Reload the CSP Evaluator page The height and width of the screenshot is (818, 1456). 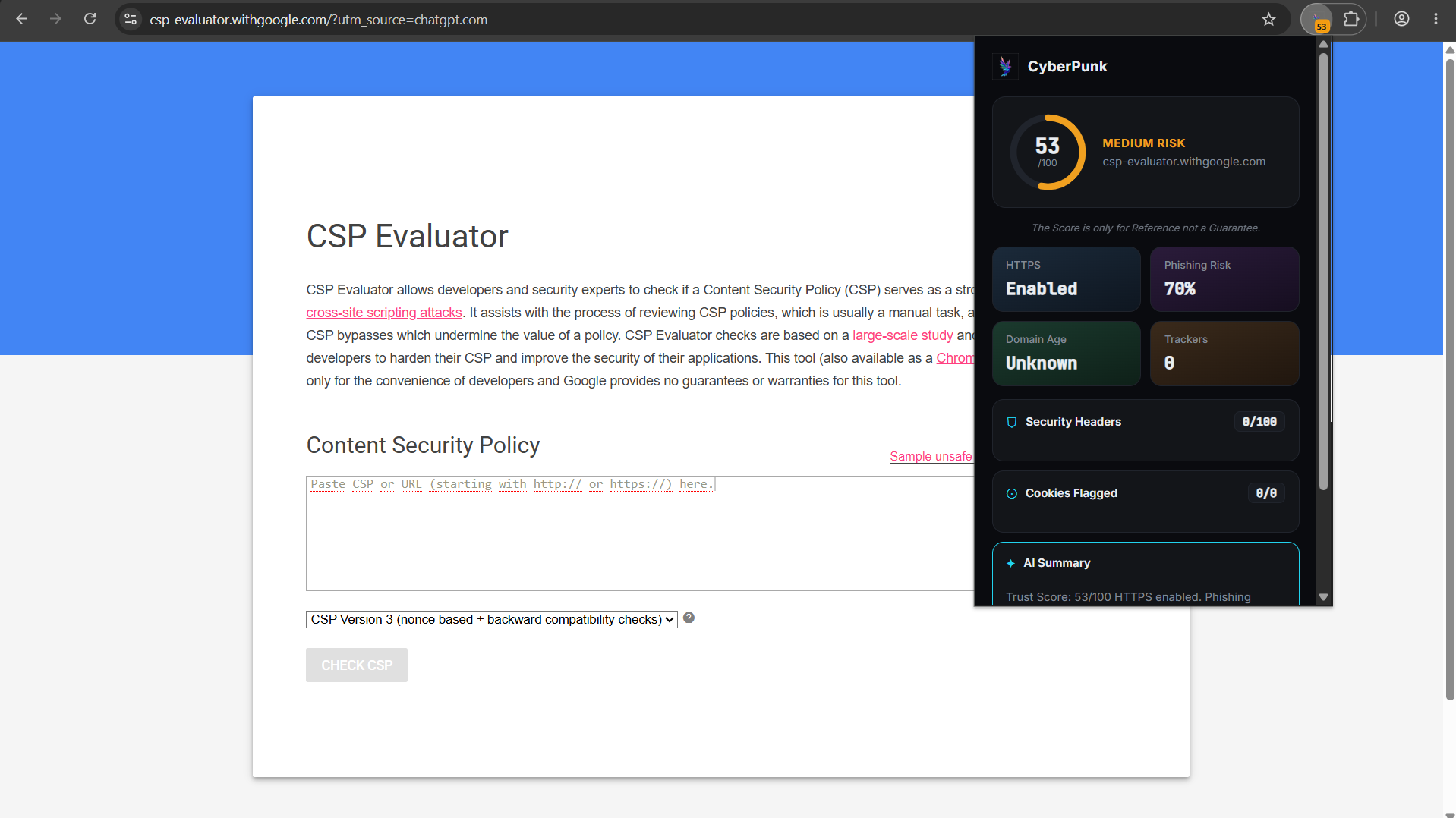90,19
